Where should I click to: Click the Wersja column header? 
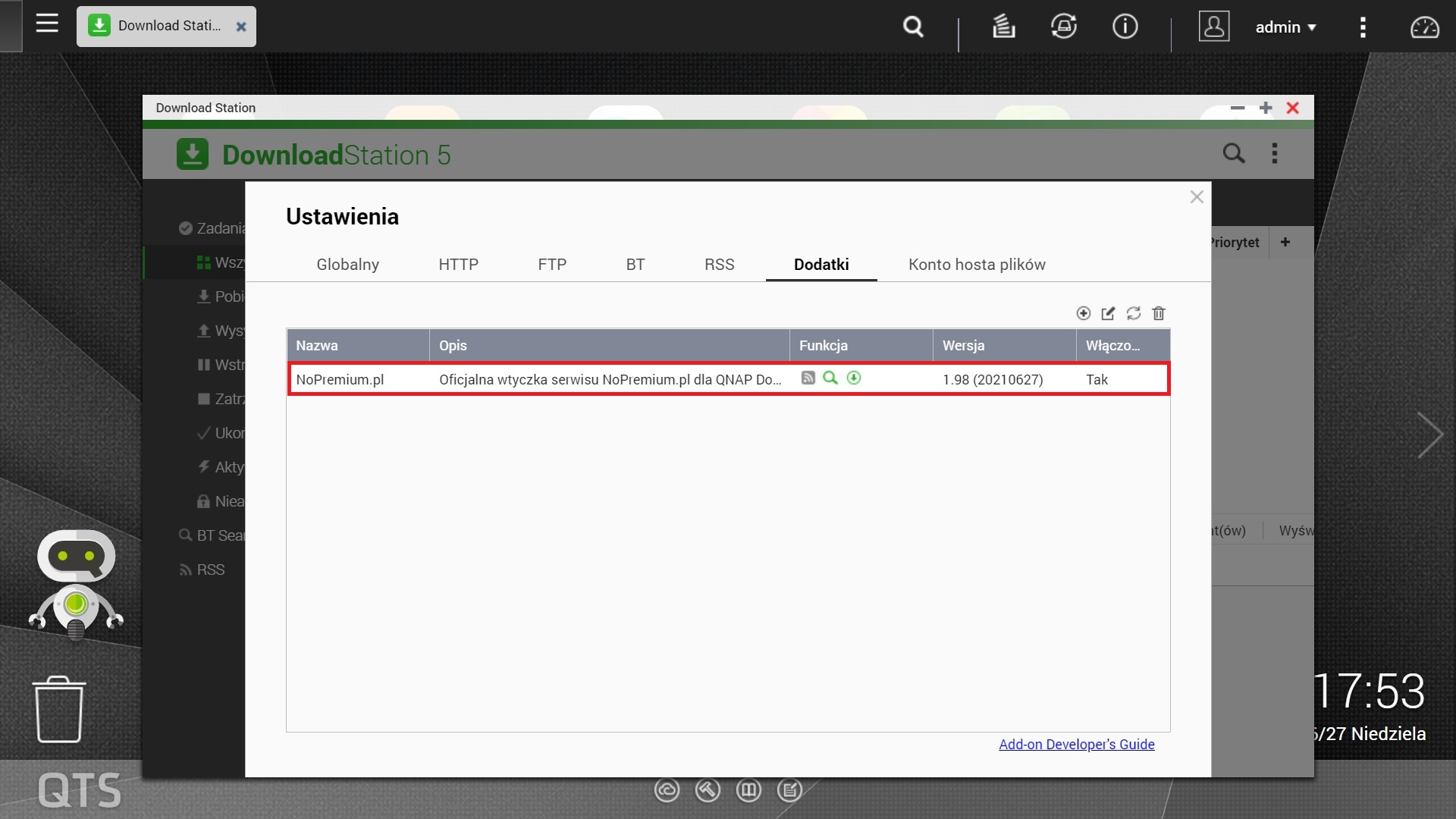pyautogui.click(x=1005, y=345)
